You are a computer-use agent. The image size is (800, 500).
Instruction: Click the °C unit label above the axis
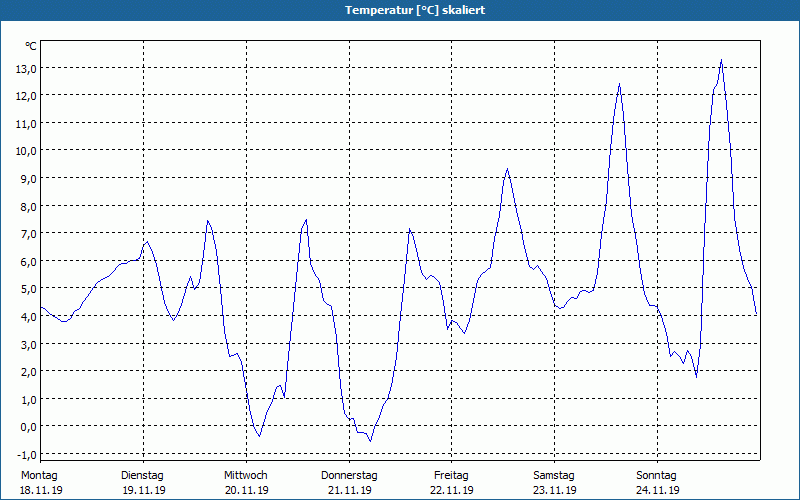[30, 46]
